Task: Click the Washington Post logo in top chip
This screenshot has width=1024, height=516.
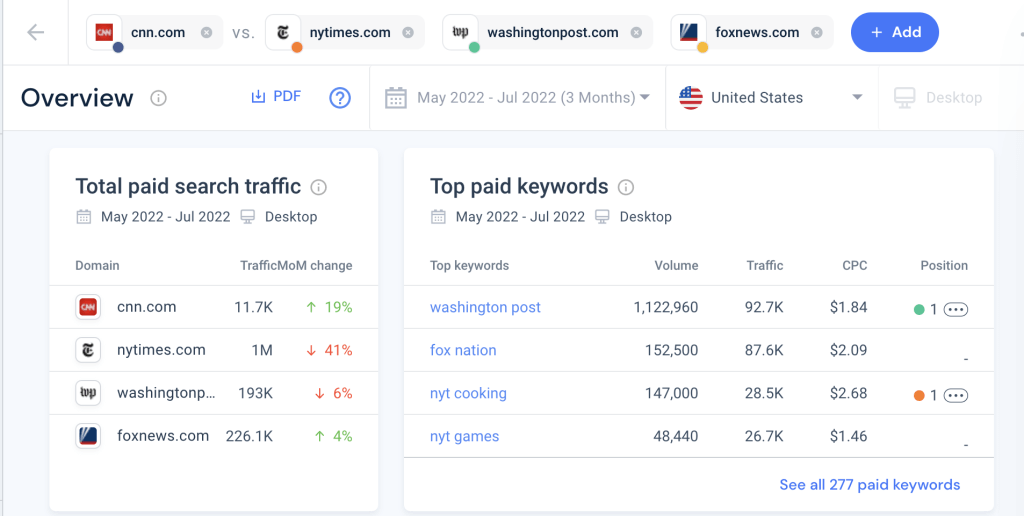Action: click(460, 32)
